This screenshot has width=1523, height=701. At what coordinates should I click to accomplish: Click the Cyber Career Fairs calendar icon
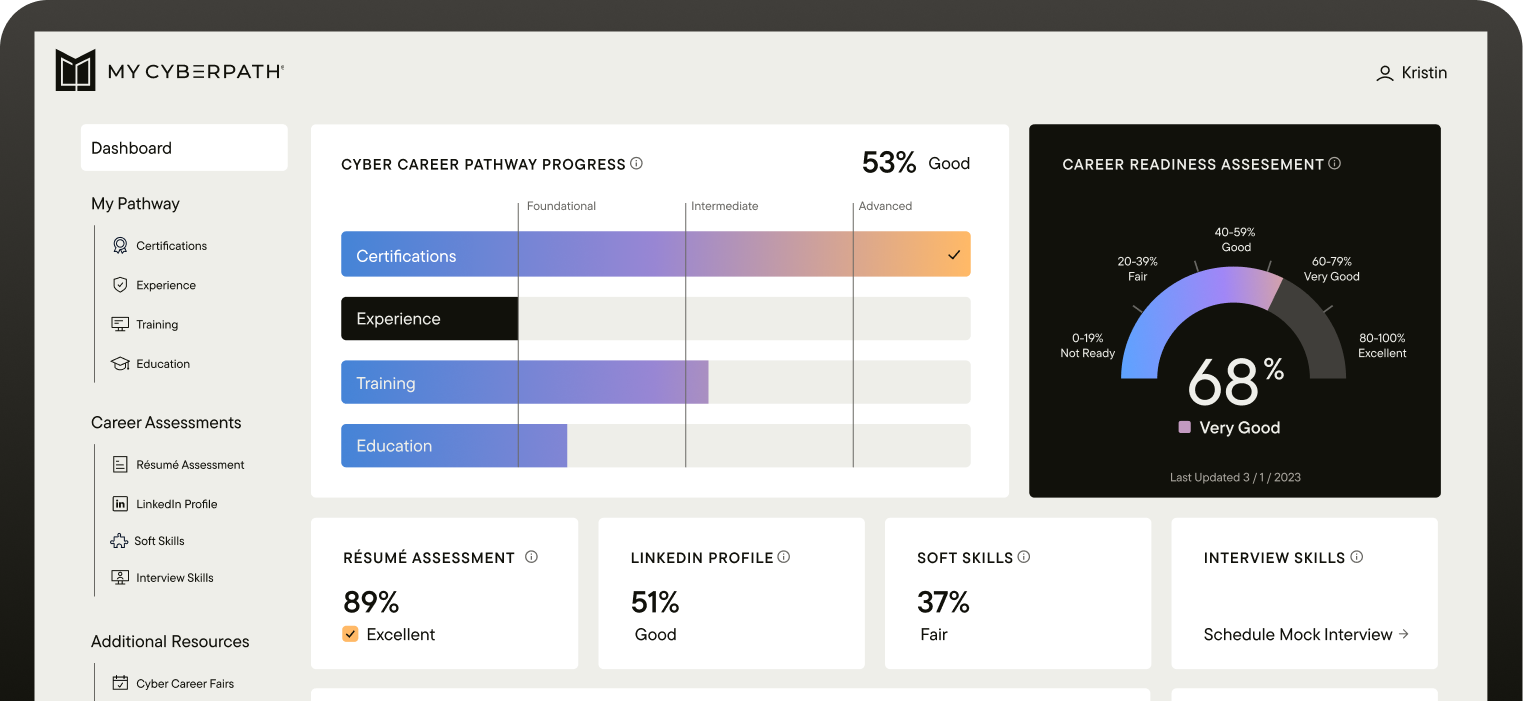[x=120, y=683]
